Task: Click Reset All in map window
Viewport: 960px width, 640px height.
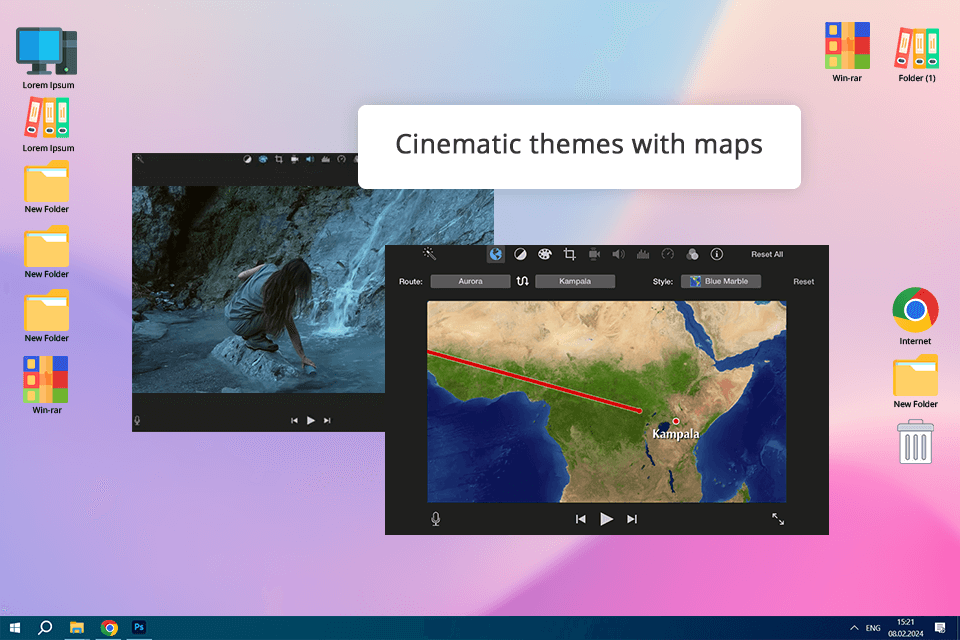Action: [x=767, y=254]
